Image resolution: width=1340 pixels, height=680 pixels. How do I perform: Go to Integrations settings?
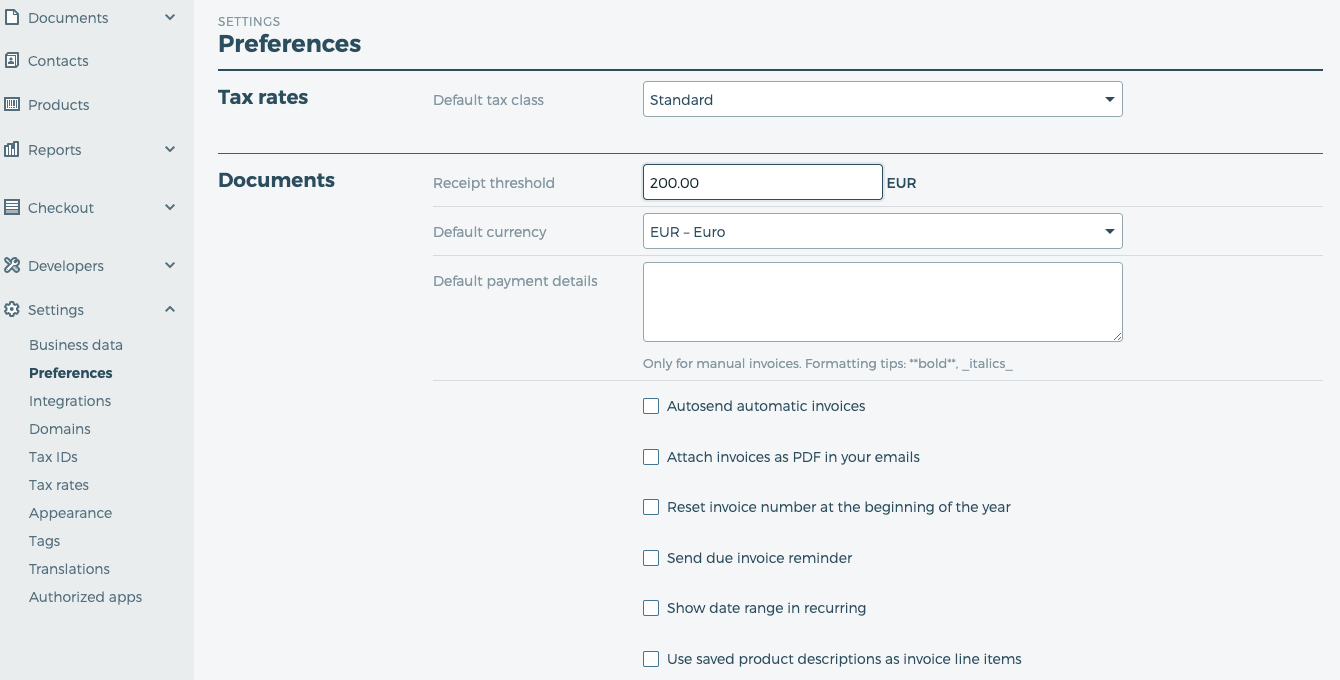point(70,401)
